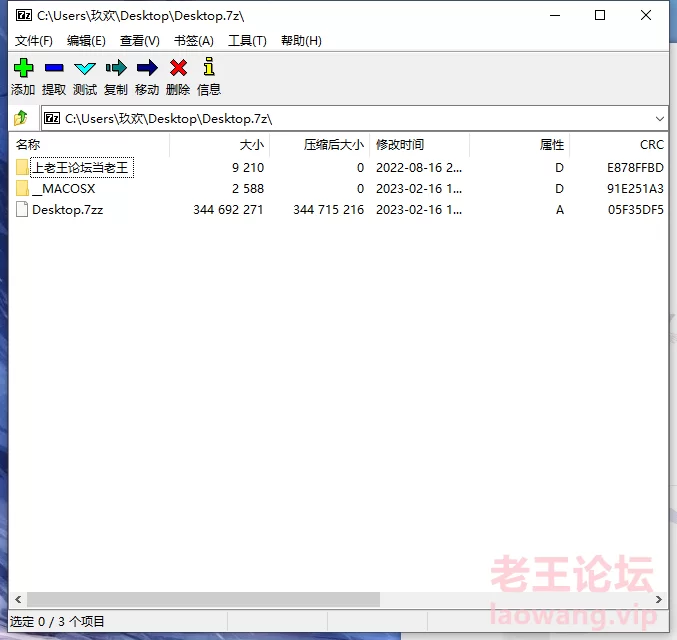Image resolution: width=677 pixels, height=640 pixels.
Task: Click the 7z icon in address bar
Action: [52, 118]
